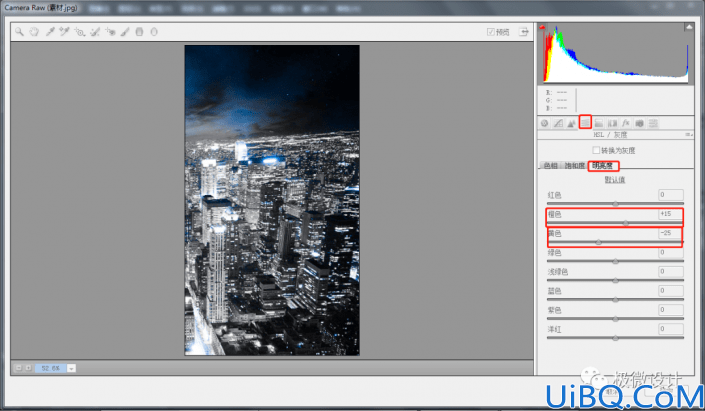Click the 浅绿色 aqua slider handle
The image size is (705, 411).
click(x=616, y=281)
